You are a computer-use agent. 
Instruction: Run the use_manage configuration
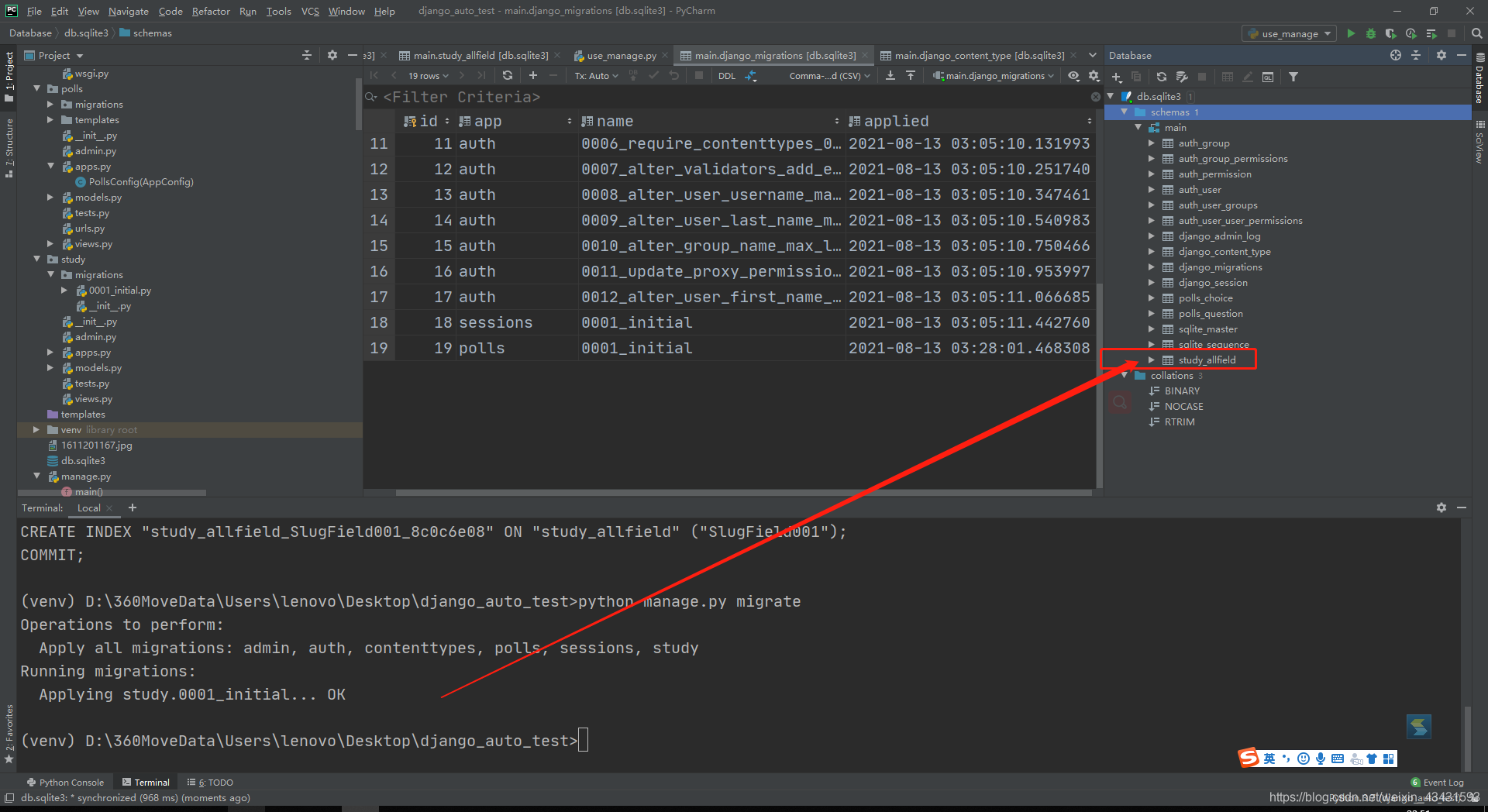[x=1350, y=33]
